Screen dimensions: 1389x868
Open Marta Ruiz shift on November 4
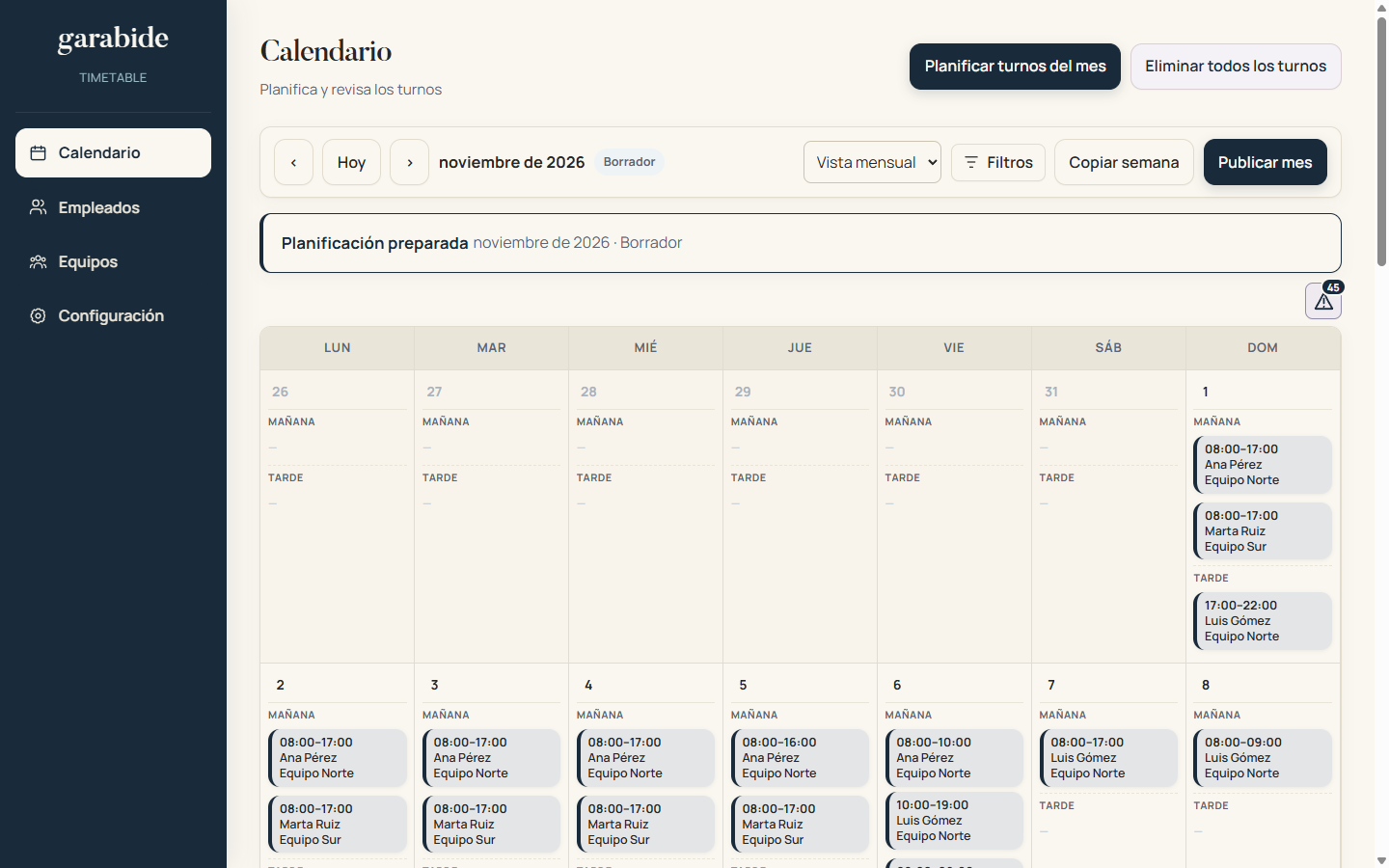[646, 825]
